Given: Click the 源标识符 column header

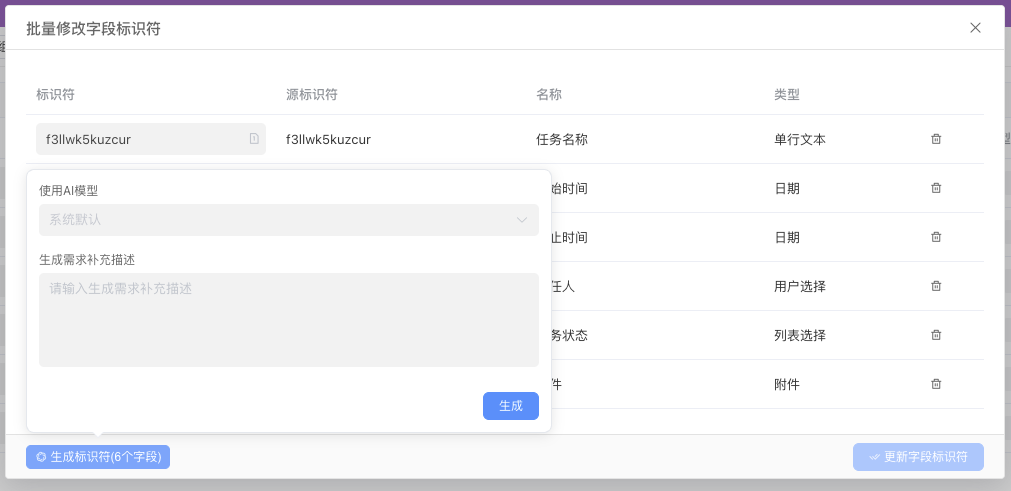Looking at the screenshot, I should (312, 95).
